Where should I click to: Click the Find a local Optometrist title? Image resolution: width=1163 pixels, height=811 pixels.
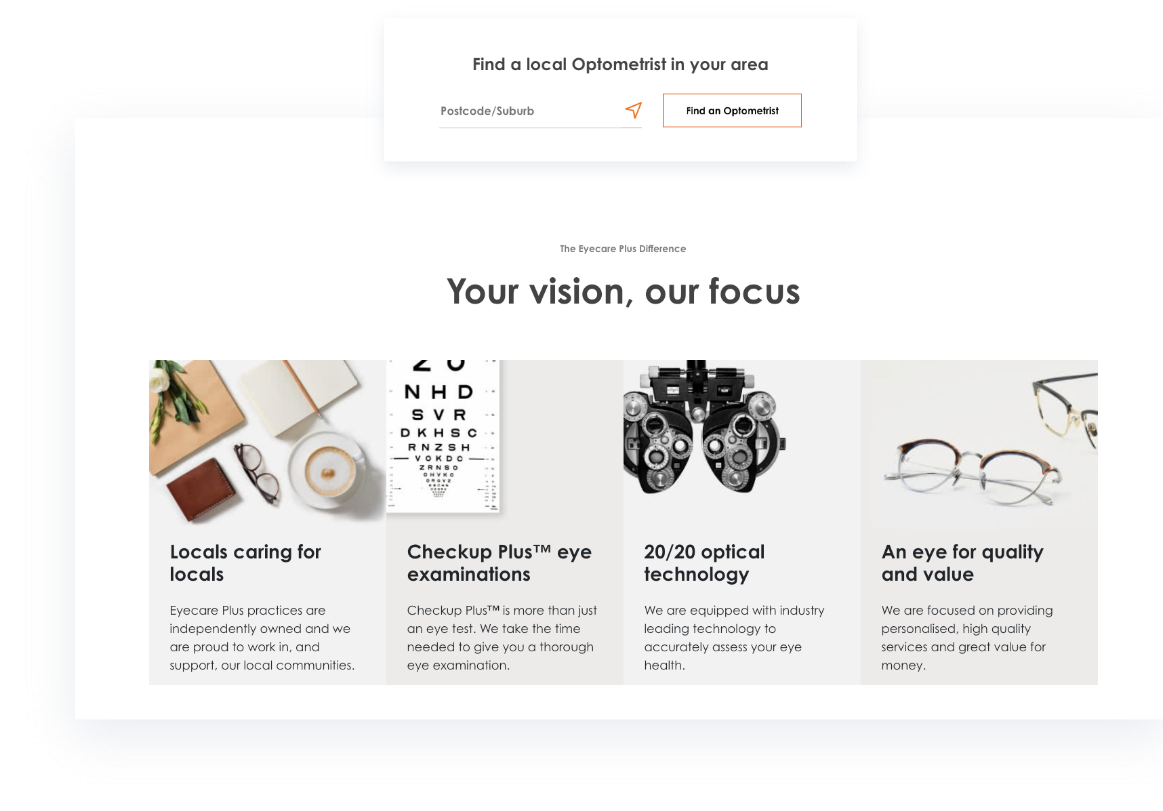621,65
